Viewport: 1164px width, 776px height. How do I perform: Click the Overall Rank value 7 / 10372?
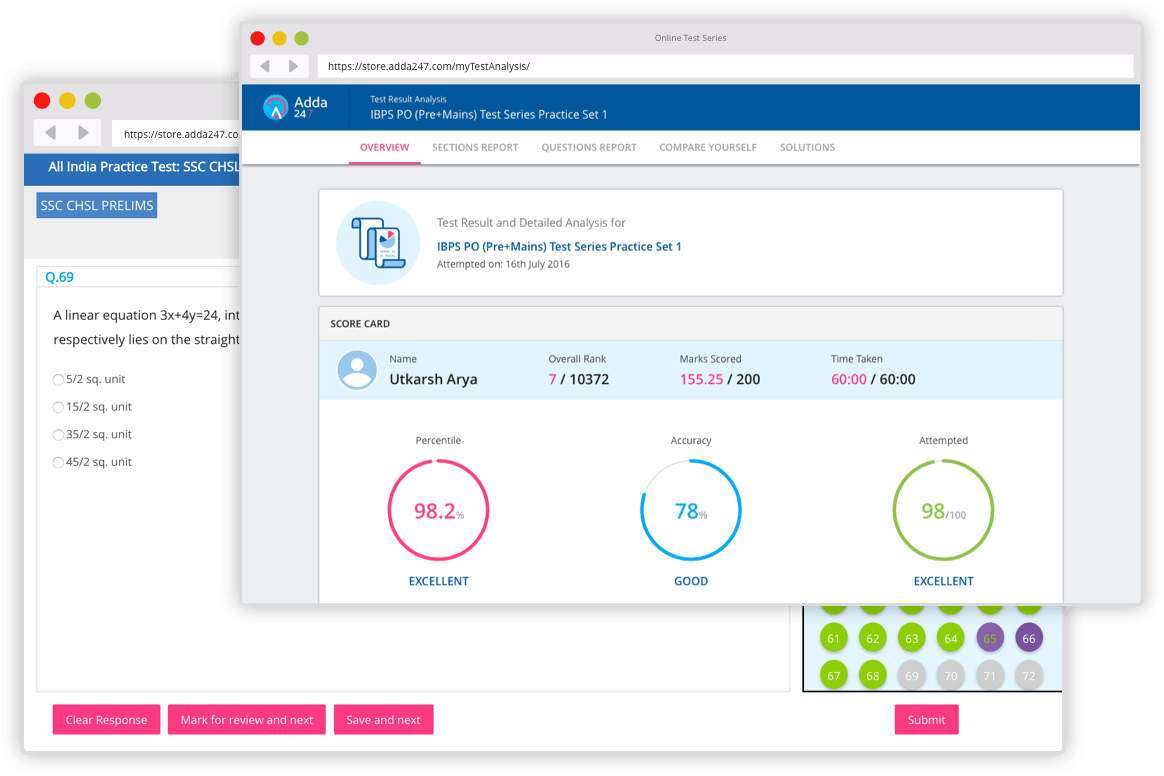[578, 379]
